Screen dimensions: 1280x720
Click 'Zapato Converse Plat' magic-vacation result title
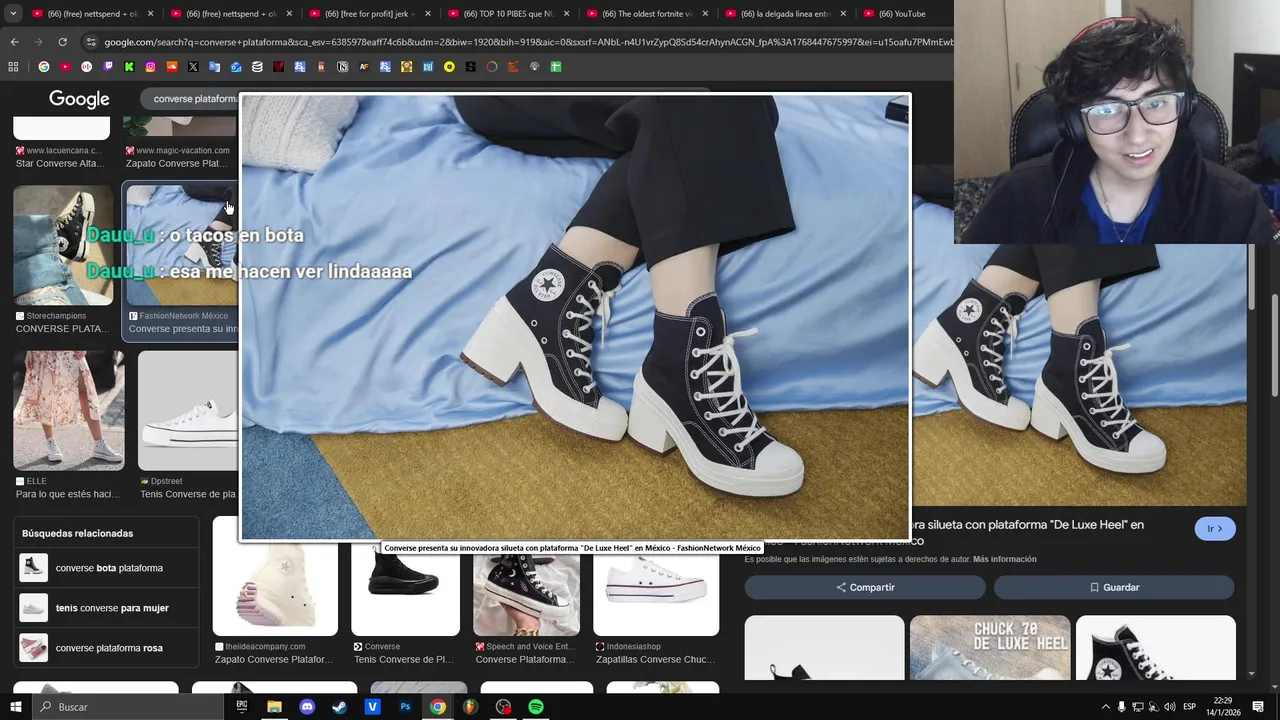pyautogui.click(x=177, y=163)
